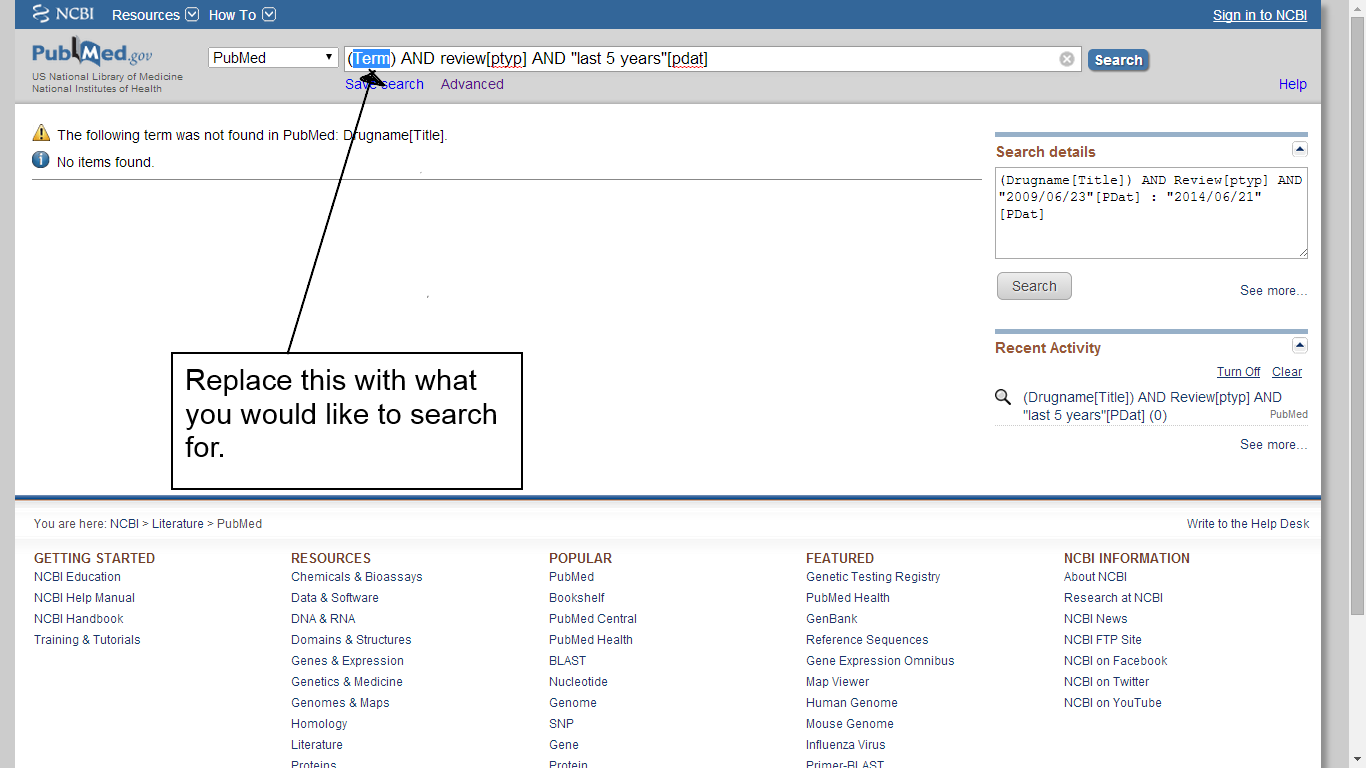Click the NCBI logo in the header

(63, 14)
